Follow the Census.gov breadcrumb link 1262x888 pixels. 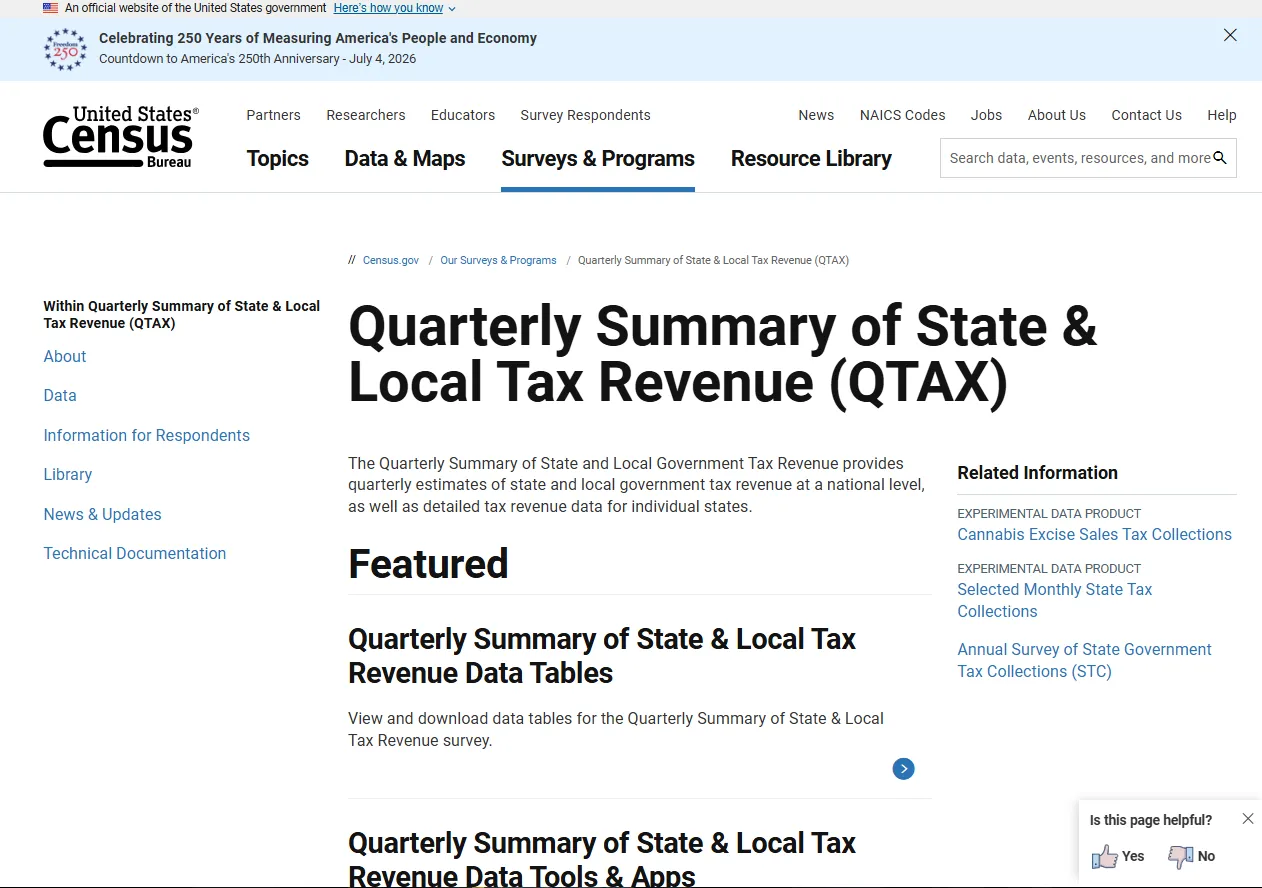coord(391,260)
